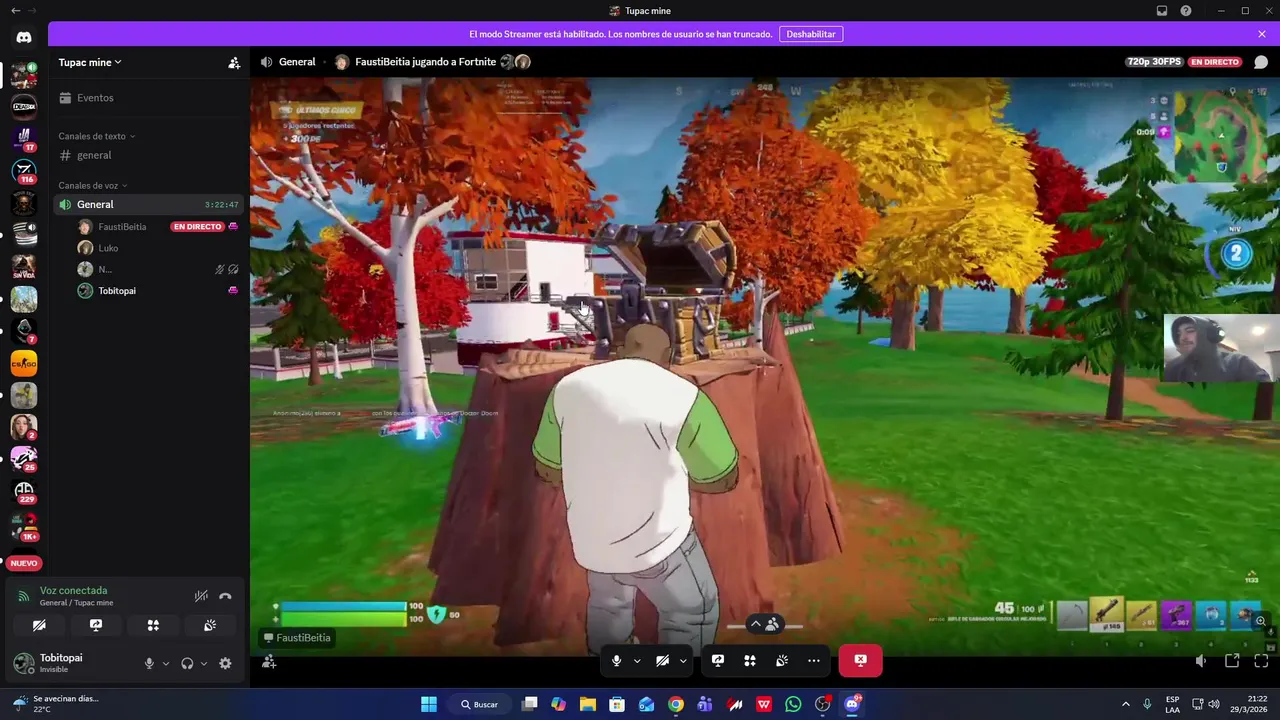Select the General voice channel
This screenshot has width=1280, height=720.
[x=148, y=204]
